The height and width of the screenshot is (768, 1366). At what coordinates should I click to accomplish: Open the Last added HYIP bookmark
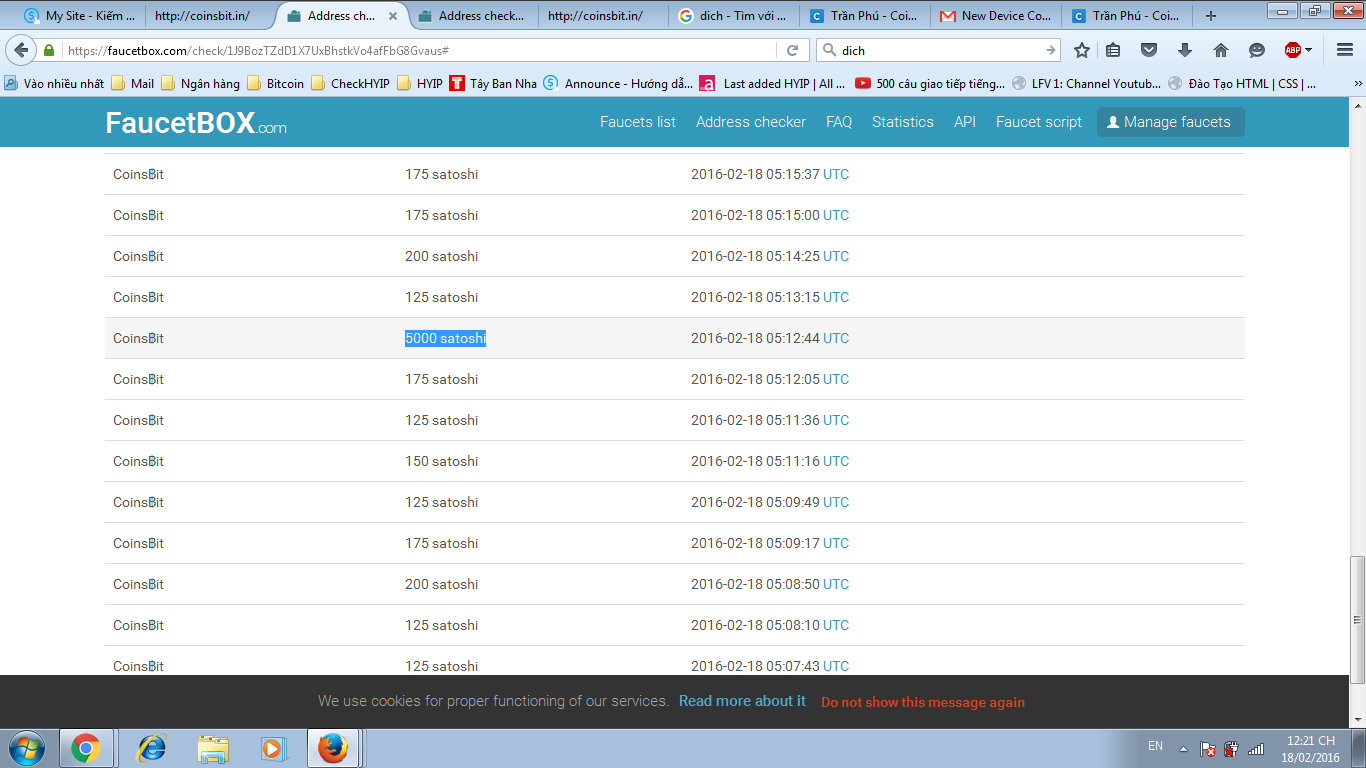coord(772,84)
